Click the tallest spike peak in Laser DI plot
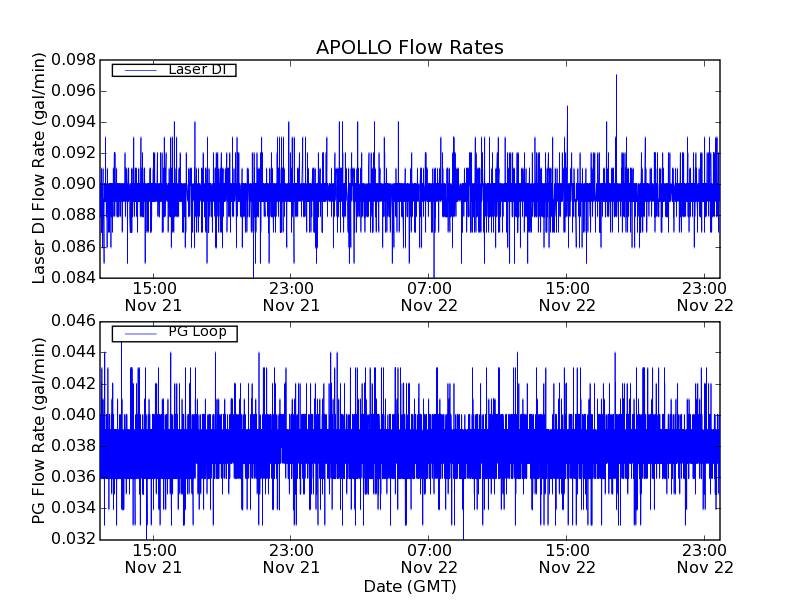The height and width of the screenshot is (600, 800). point(616,75)
